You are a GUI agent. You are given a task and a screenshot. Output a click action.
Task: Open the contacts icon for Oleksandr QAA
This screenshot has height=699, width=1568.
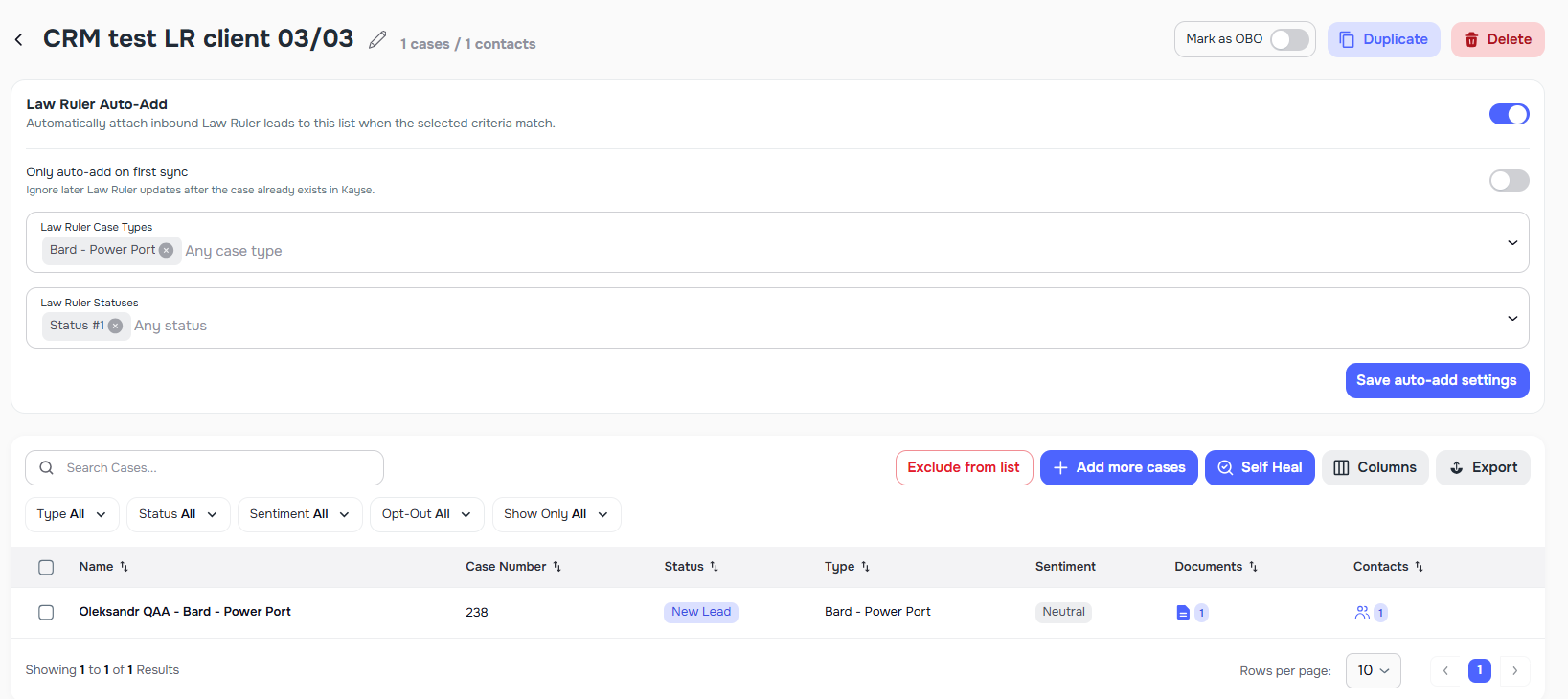coord(1362,613)
